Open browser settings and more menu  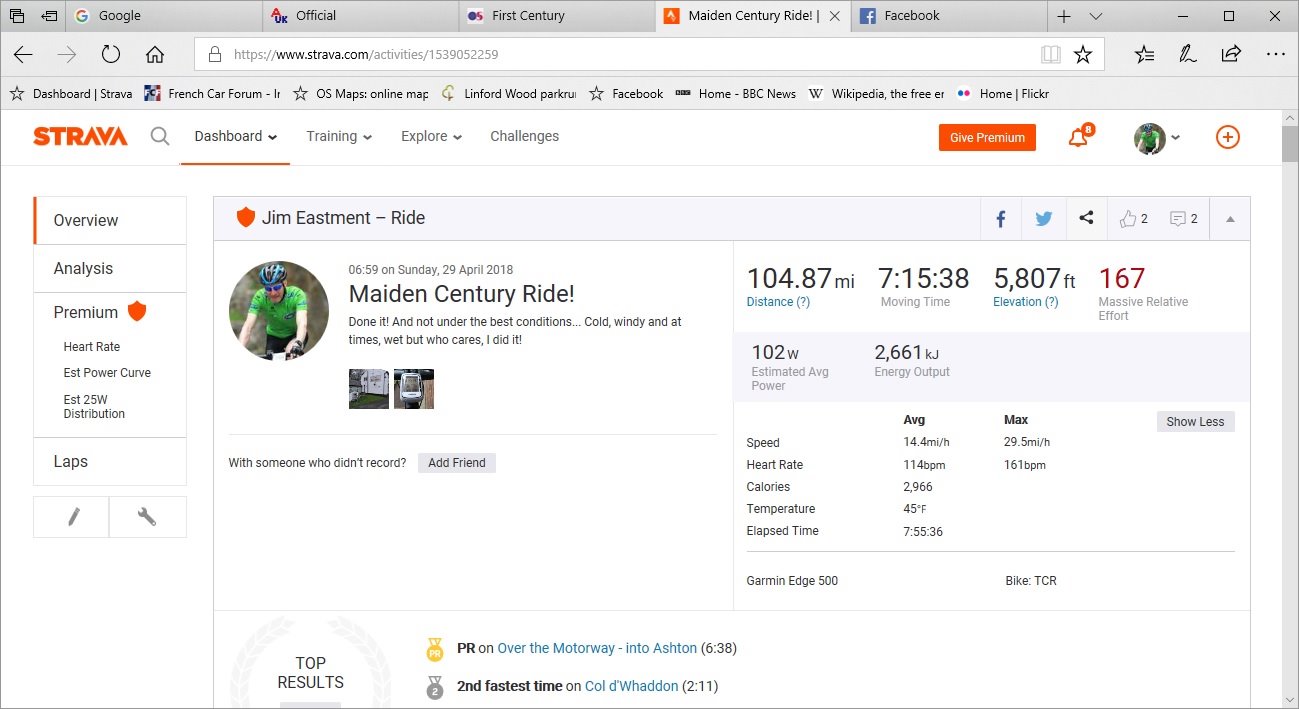pos(1275,55)
